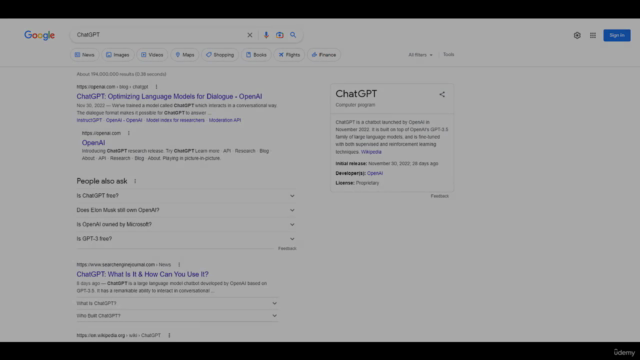Filter results by News
Image resolution: width=640 pixels, height=360 pixels.
click(84, 55)
